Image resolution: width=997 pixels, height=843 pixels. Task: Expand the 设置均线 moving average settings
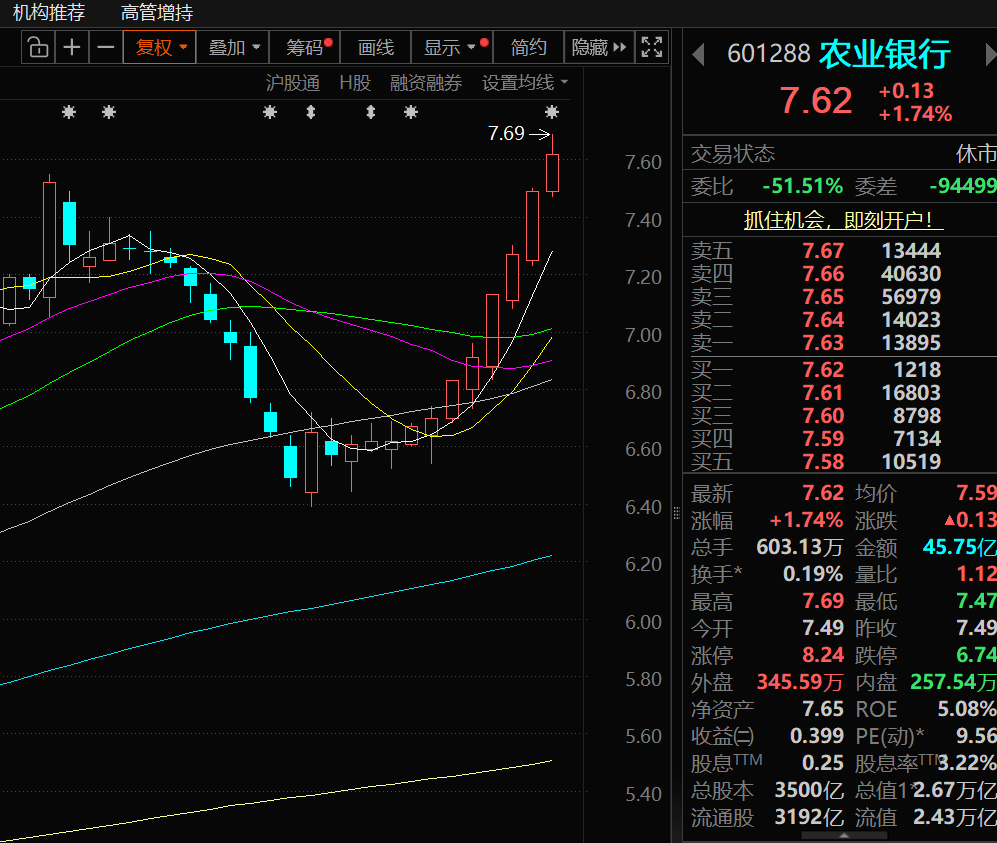coord(524,83)
